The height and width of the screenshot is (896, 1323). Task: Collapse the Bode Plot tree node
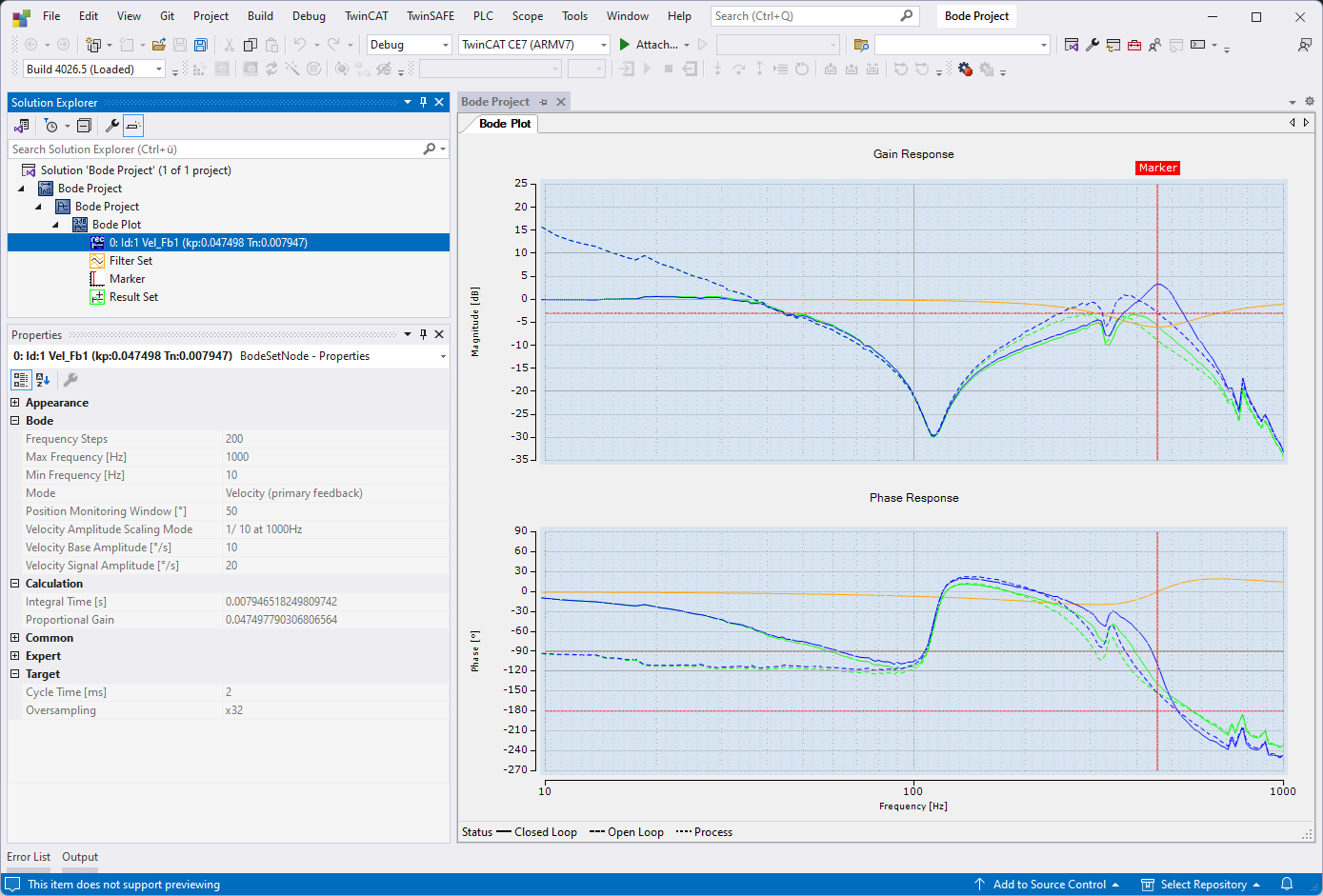tap(55, 225)
